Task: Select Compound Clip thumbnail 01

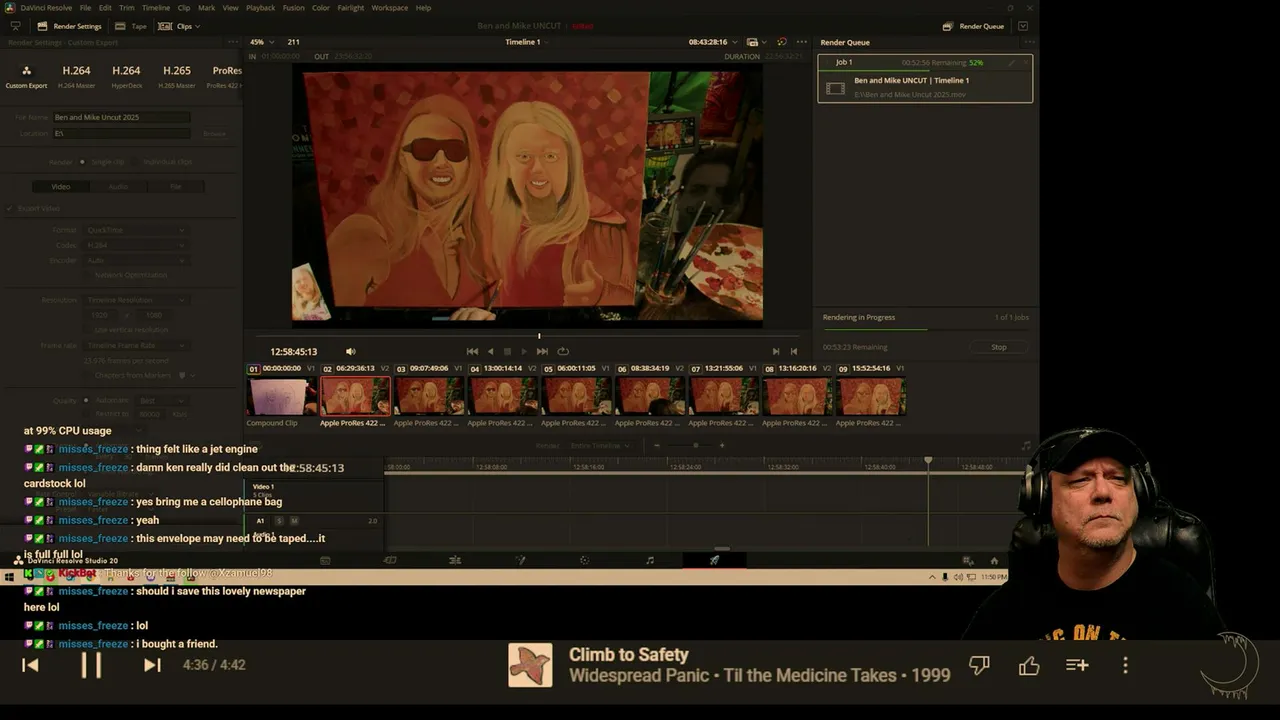Action: 281,396
